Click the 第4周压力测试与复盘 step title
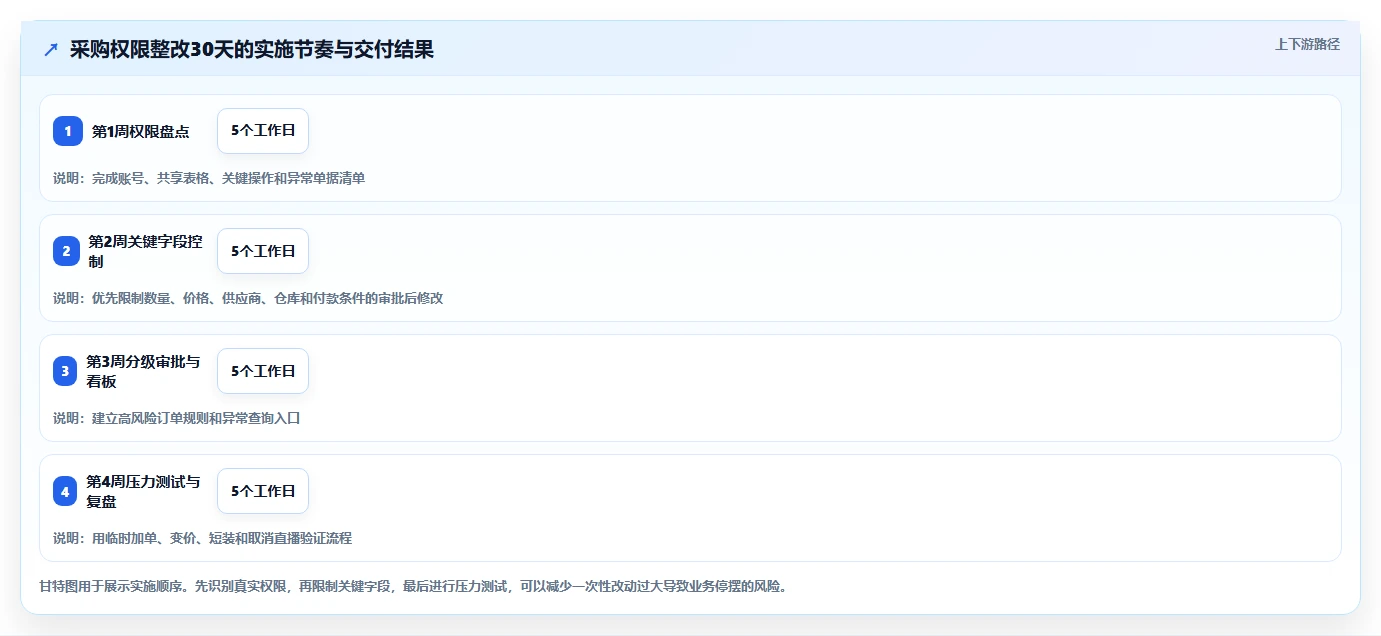This screenshot has width=1381, height=636. pos(144,491)
